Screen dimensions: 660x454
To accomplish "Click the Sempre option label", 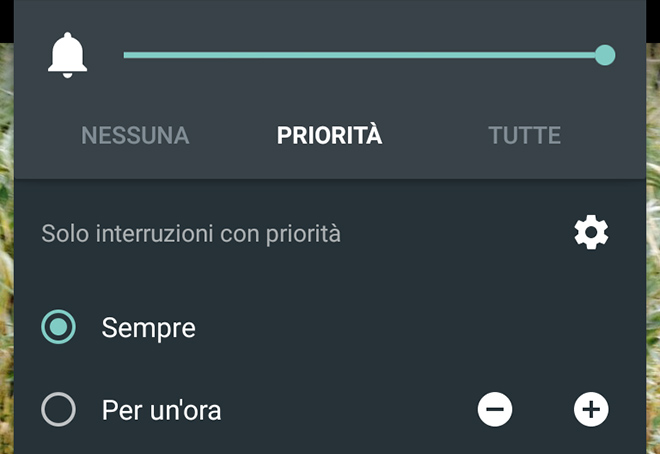I will click(148, 327).
